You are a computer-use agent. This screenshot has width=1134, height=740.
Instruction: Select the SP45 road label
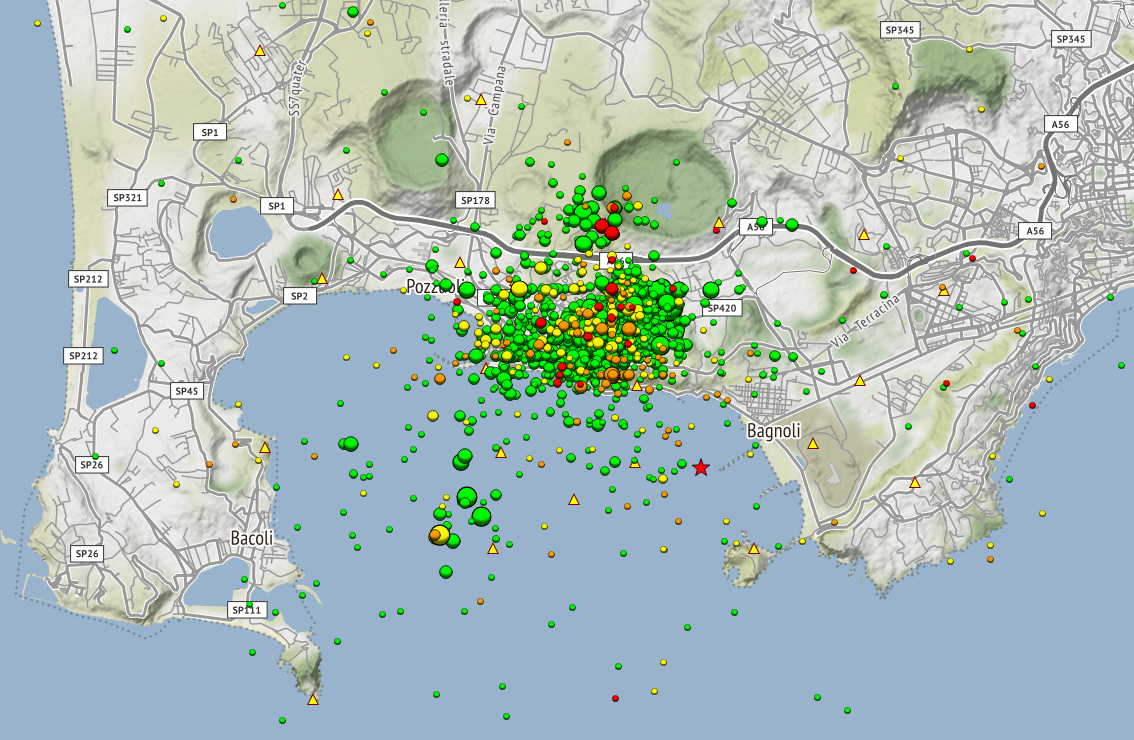click(x=187, y=391)
